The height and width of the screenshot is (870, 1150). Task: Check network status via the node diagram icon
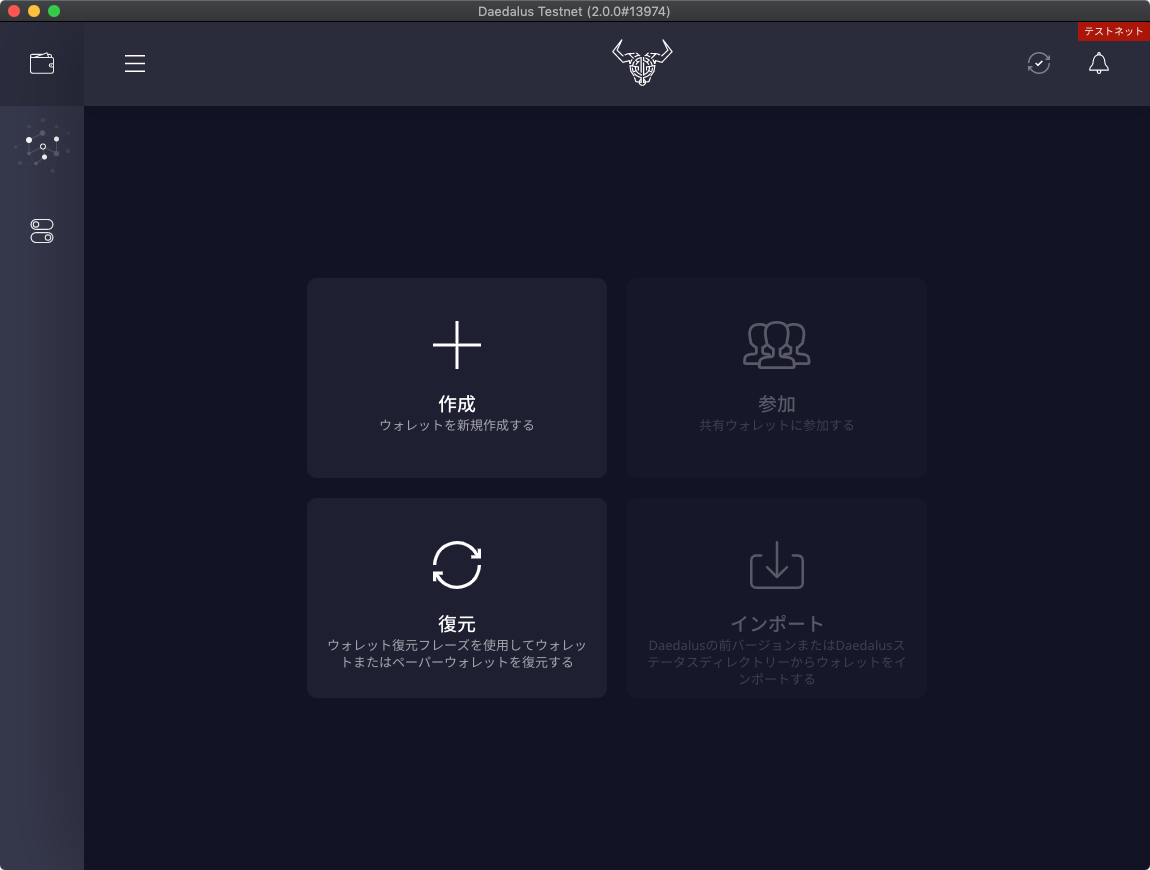[41, 145]
